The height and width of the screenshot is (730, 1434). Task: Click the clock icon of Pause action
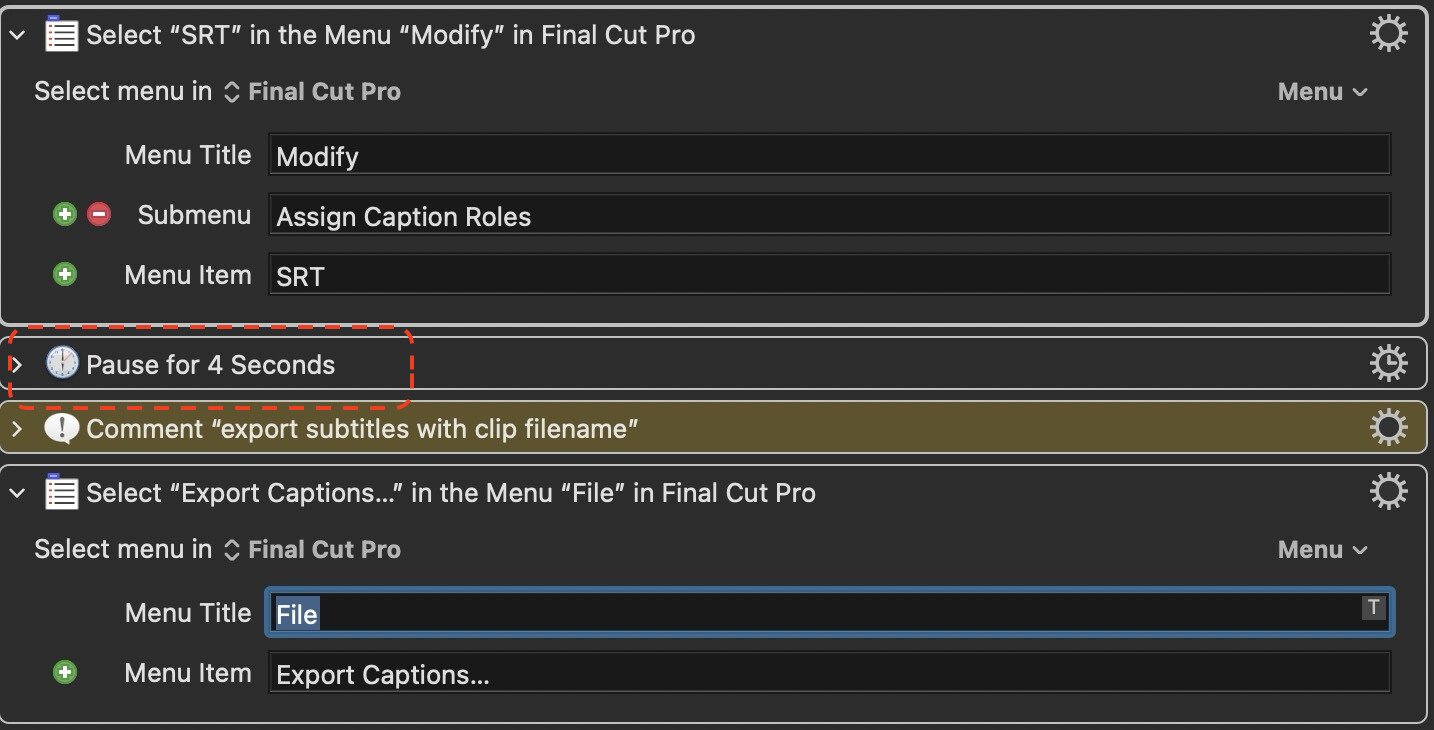pos(62,364)
